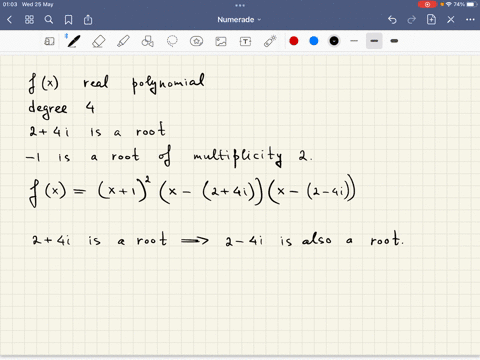Tap the handwritten line 'degree 4'
The image size is (480, 360).
61,109
